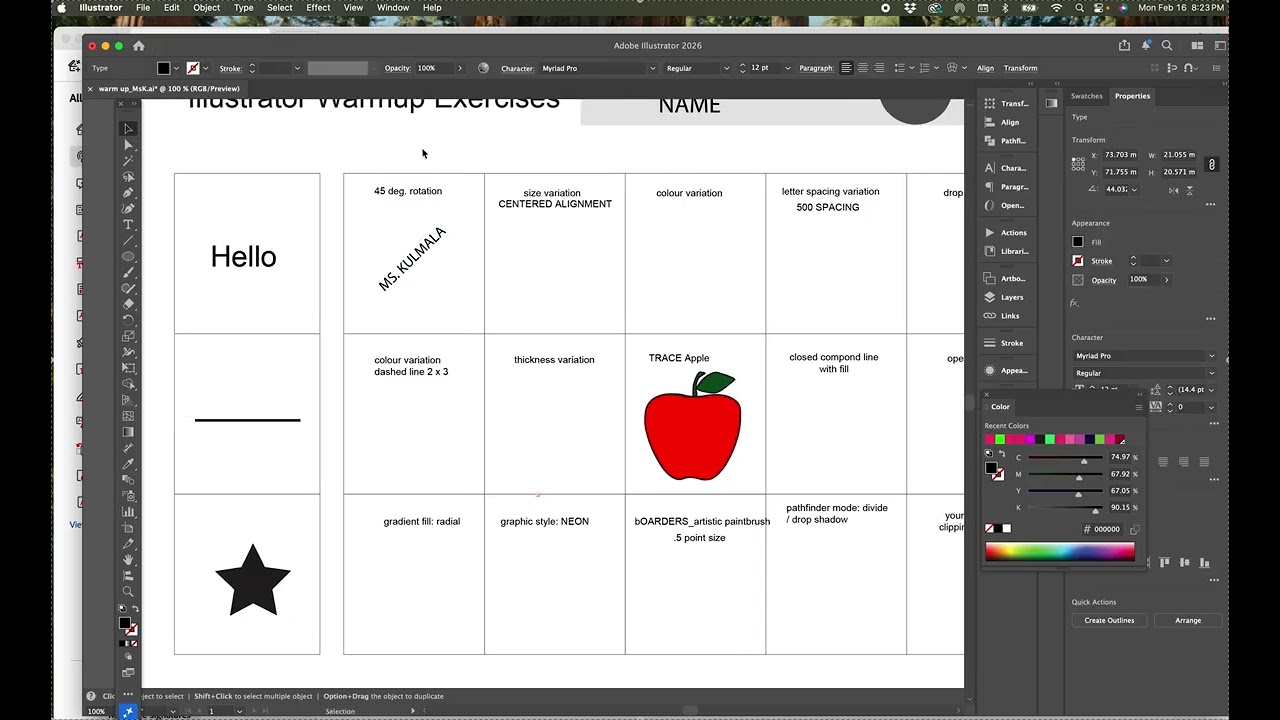Flip the object vertically in Properties
Viewport: 1280px width, 720px height.
tap(1189, 189)
